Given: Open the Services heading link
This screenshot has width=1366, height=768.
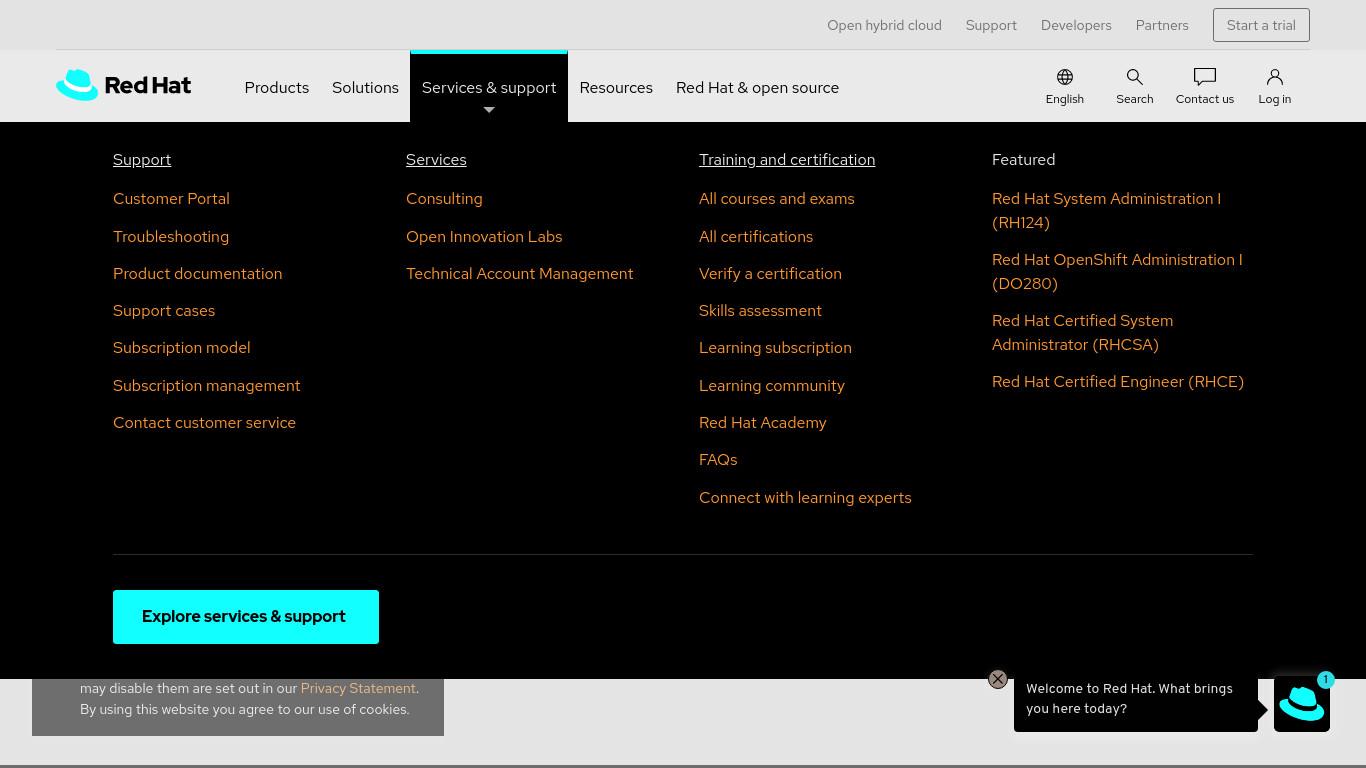Looking at the screenshot, I should [436, 160].
